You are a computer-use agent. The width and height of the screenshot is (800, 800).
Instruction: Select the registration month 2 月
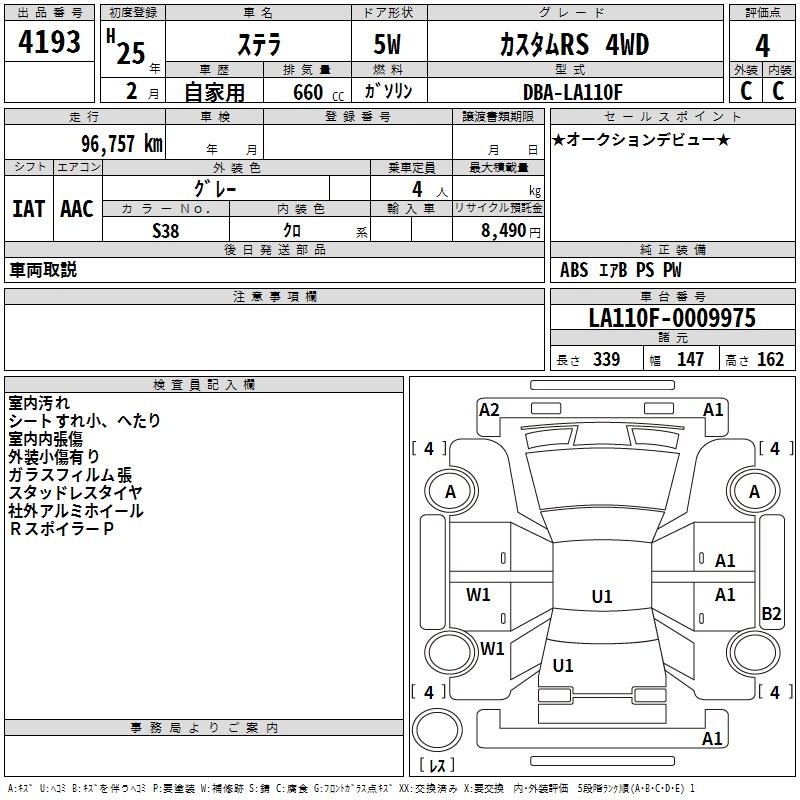(142, 92)
